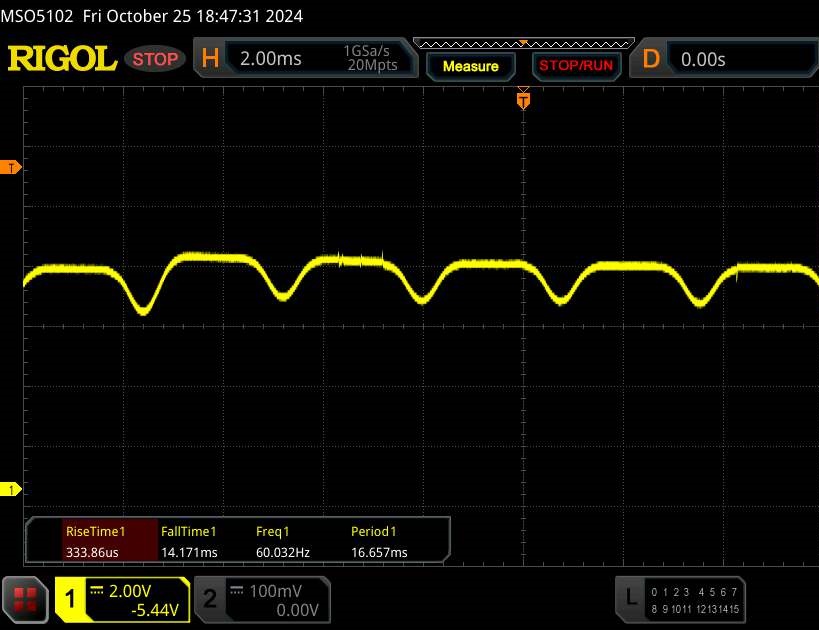Click channel 1 -5.44V offset value

point(155,610)
